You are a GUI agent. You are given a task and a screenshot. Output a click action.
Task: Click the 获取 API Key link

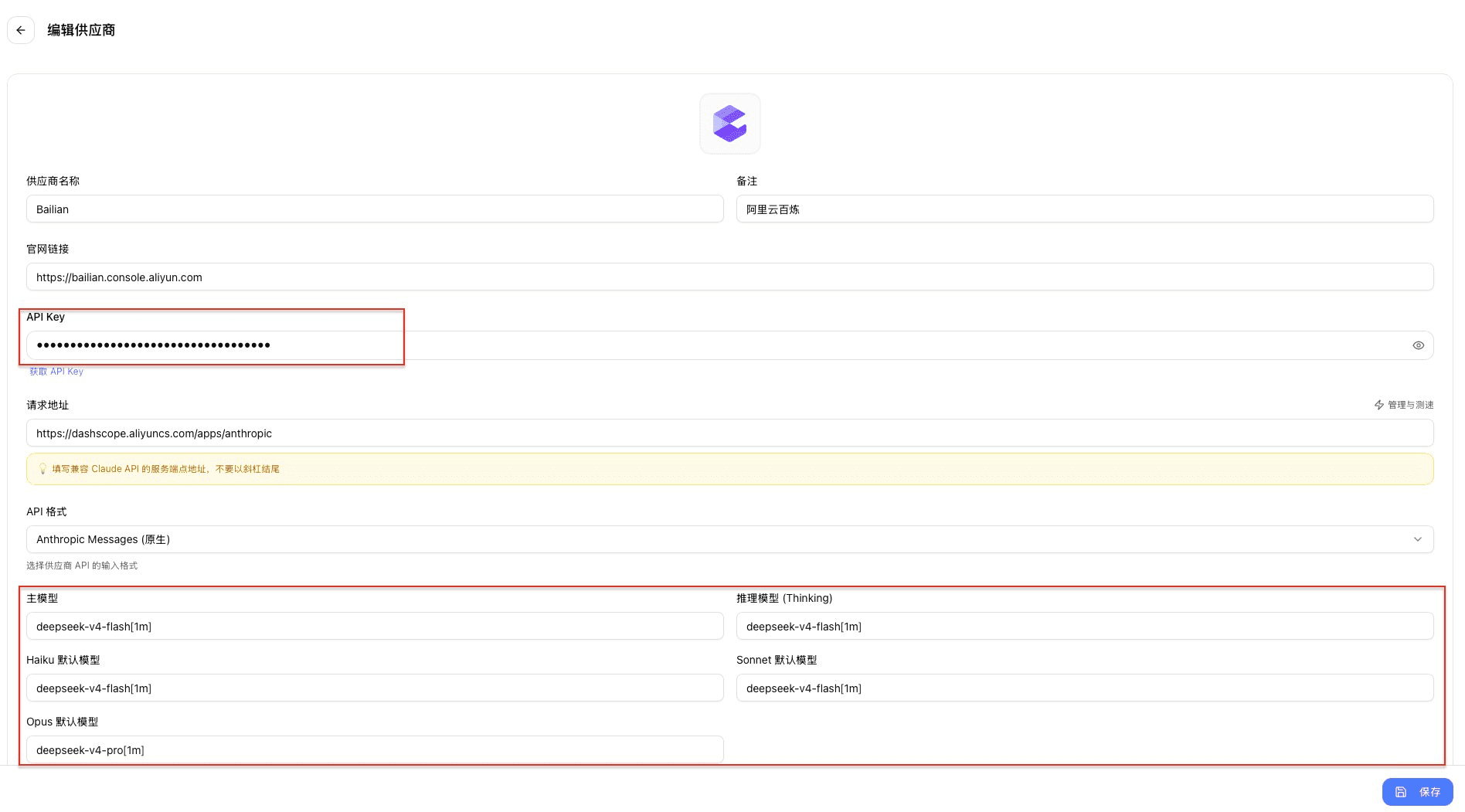tap(56, 372)
